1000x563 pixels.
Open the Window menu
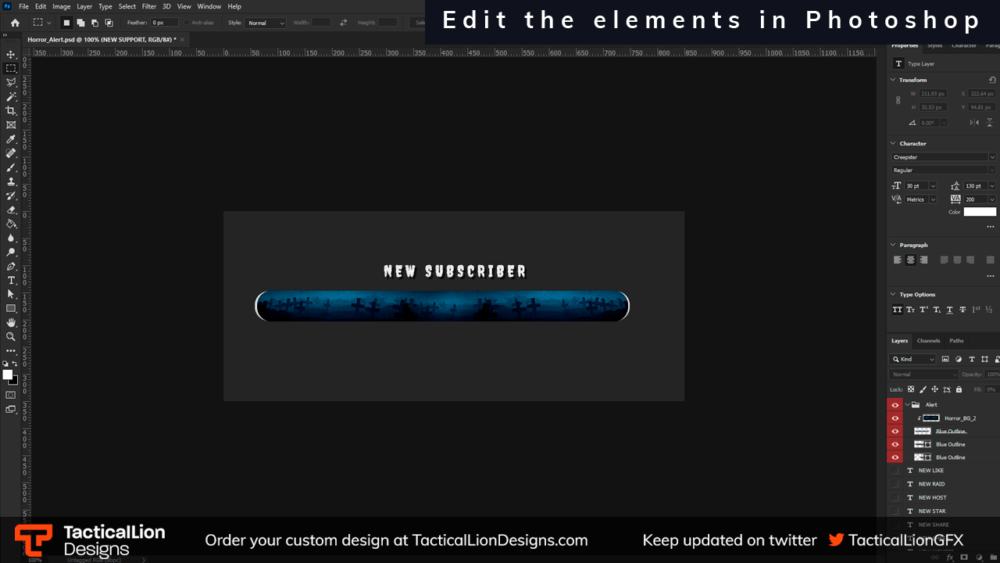click(x=209, y=6)
